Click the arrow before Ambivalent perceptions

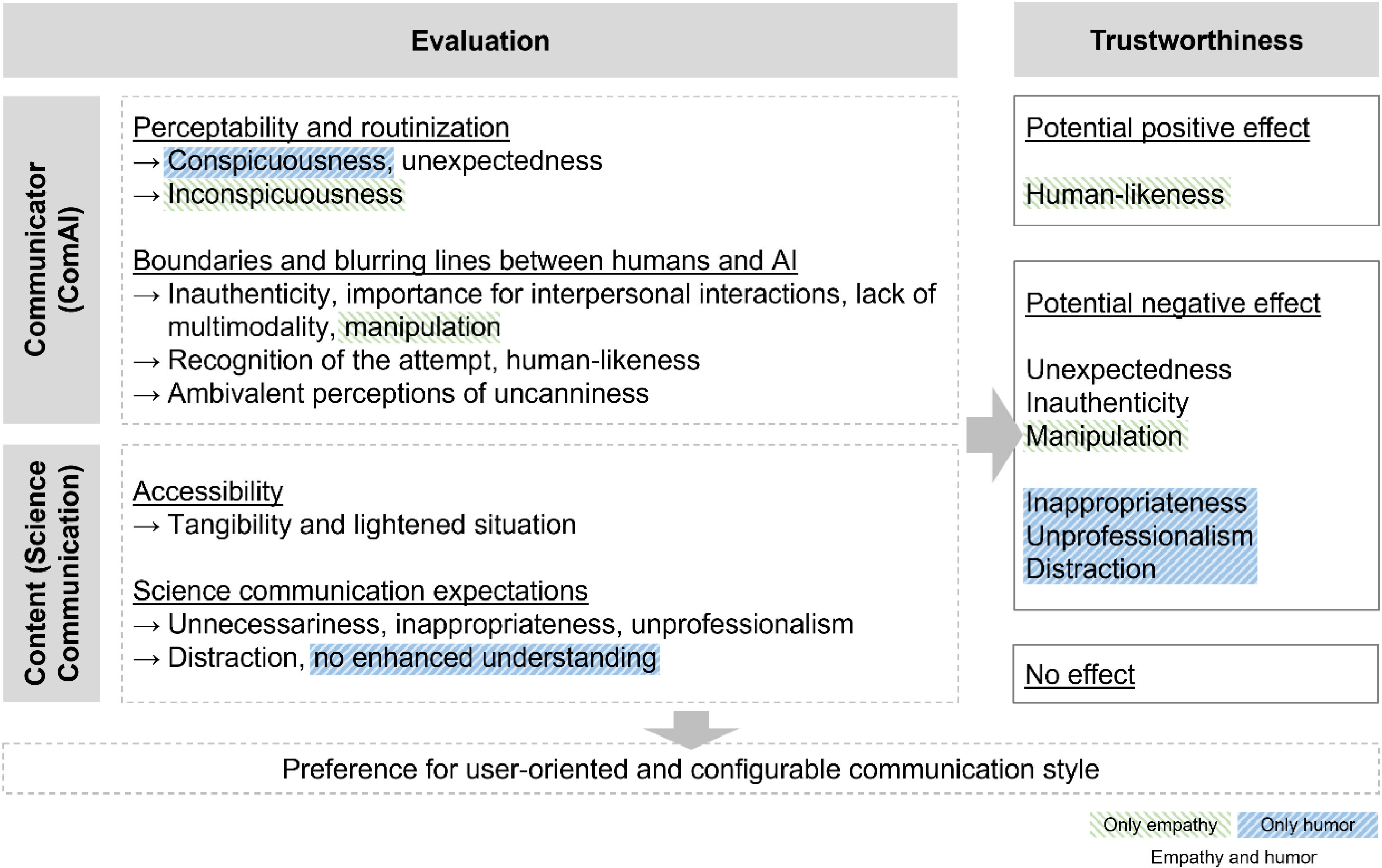[x=146, y=395]
